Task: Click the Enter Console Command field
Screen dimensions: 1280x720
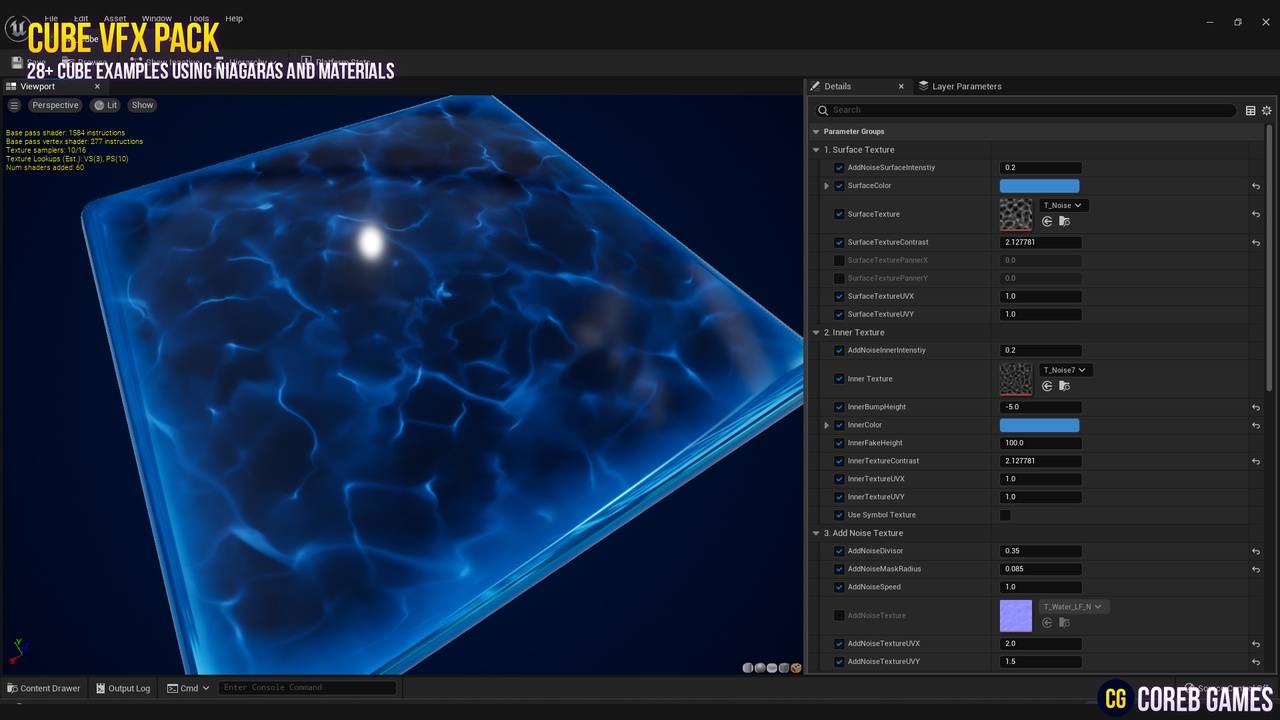Action: [307, 688]
